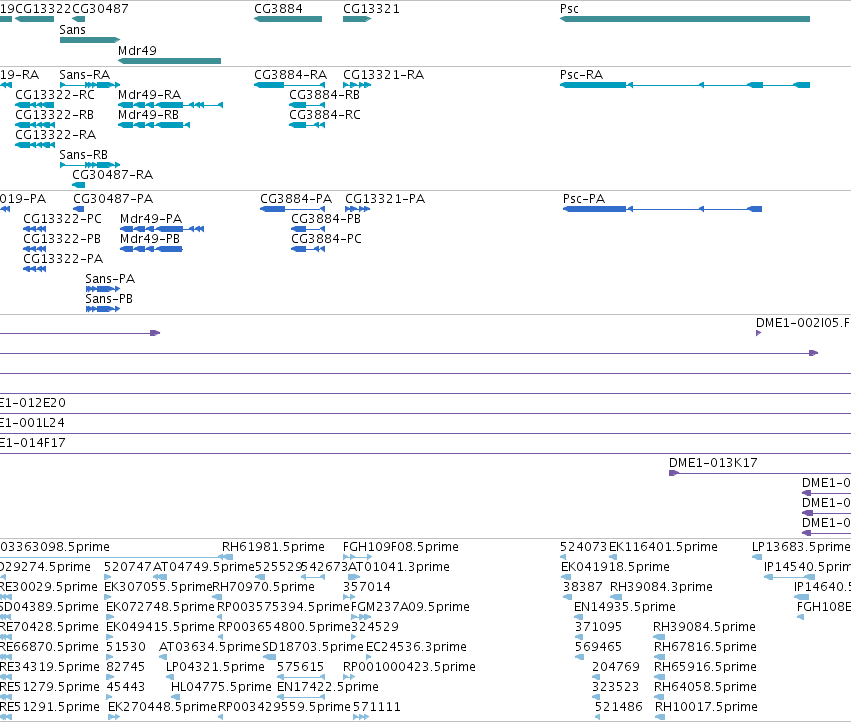Screen dimensions: 851x722
Task: Click the RH67816.5prime EST
Action: click(659, 657)
